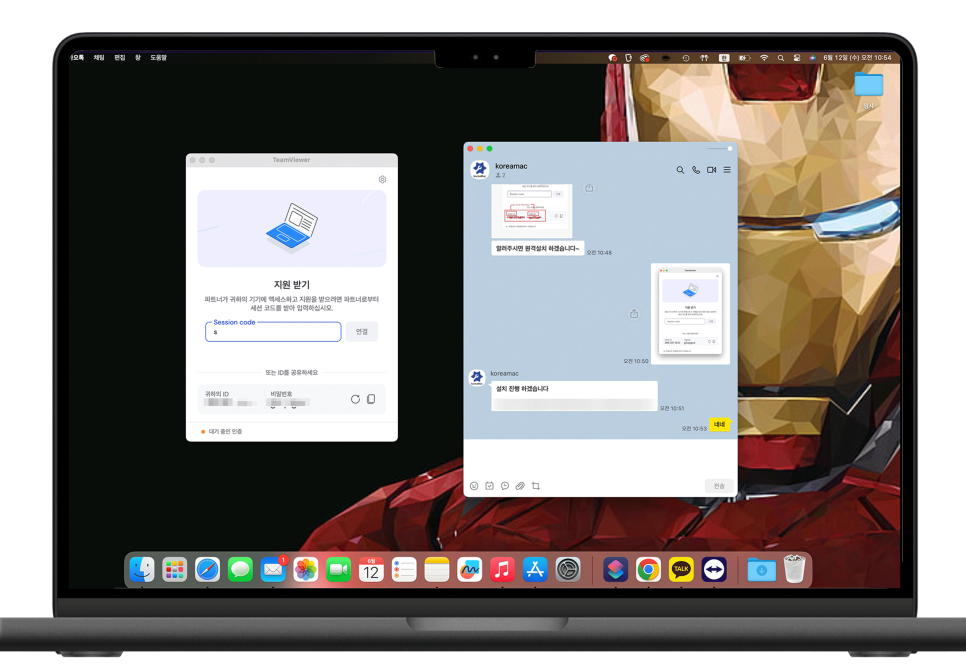Open the Trash in the Dock
Image resolution: width=966 pixels, height=669 pixels.
(795, 569)
